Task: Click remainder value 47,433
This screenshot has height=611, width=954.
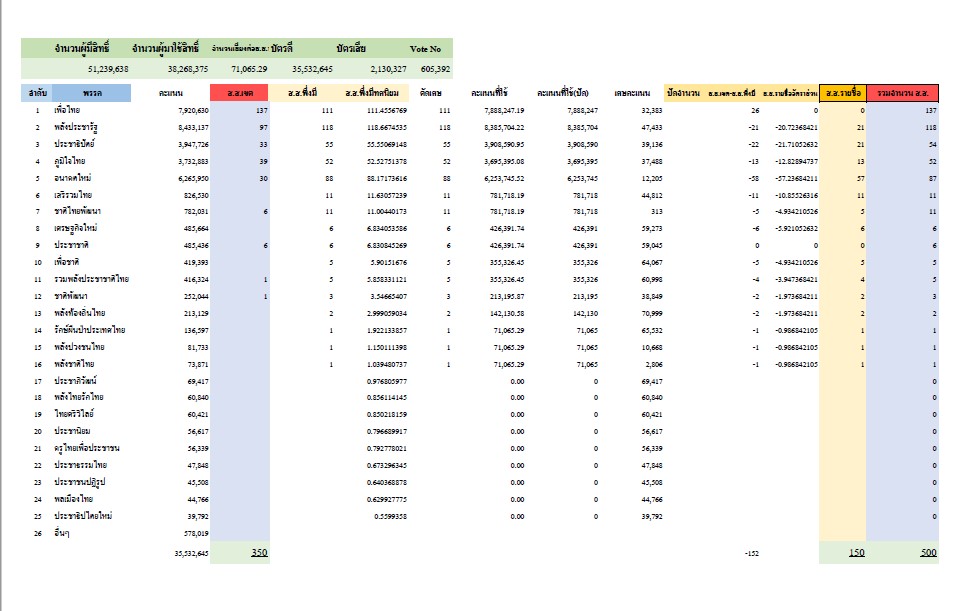Action: [x=651, y=127]
